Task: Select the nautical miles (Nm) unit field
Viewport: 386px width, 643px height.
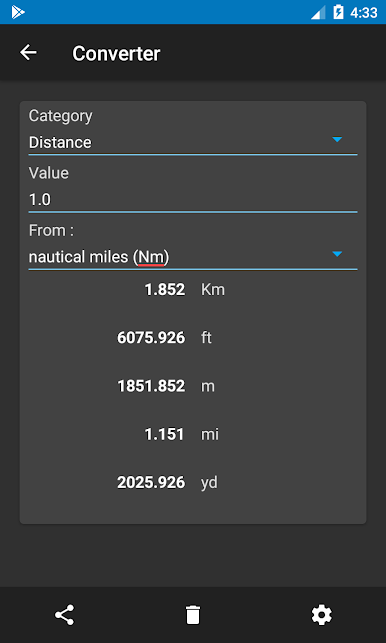Action: point(193,257)
